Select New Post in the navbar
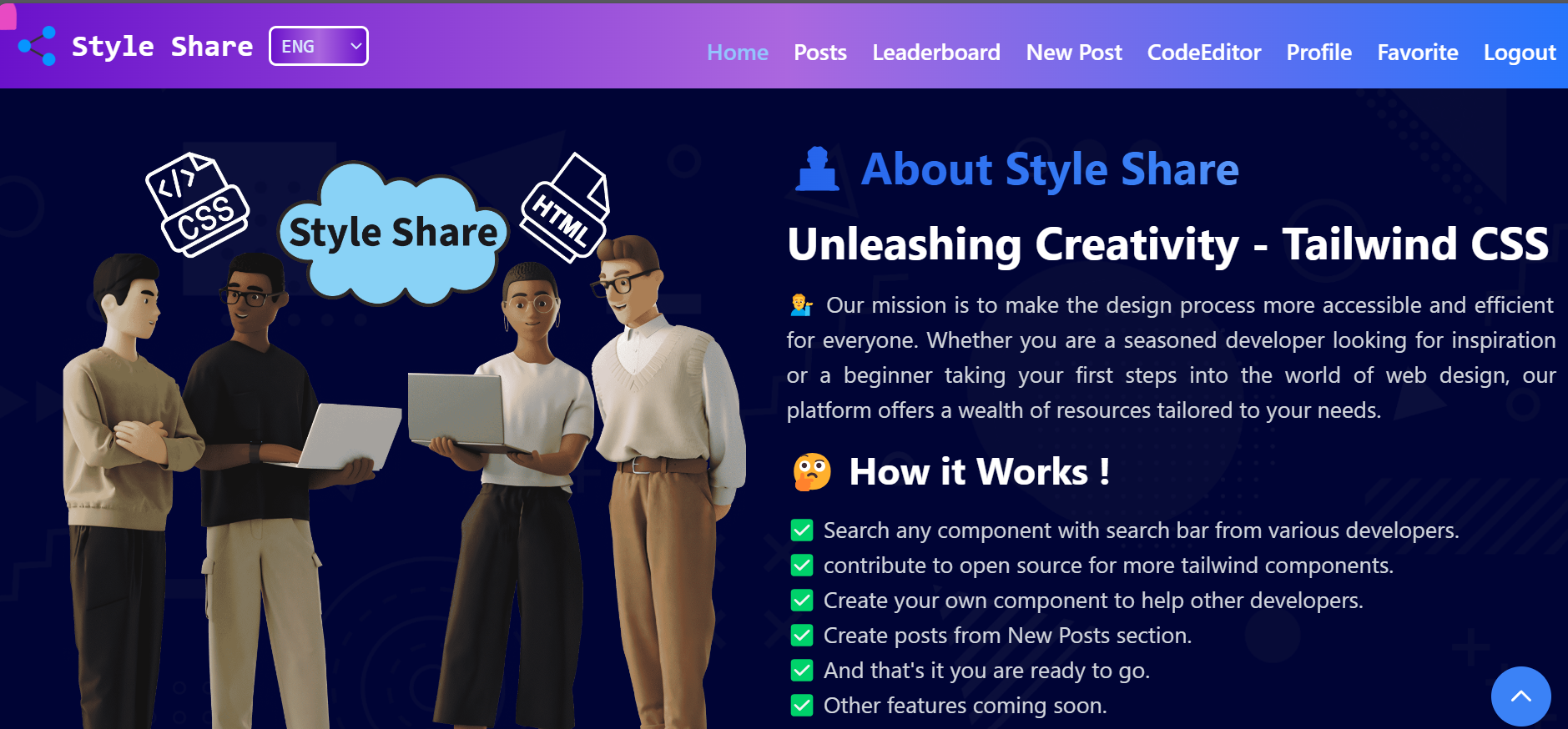Image resolution: width=1568 pixels, height=729 pixels. tap(1074, 53)
